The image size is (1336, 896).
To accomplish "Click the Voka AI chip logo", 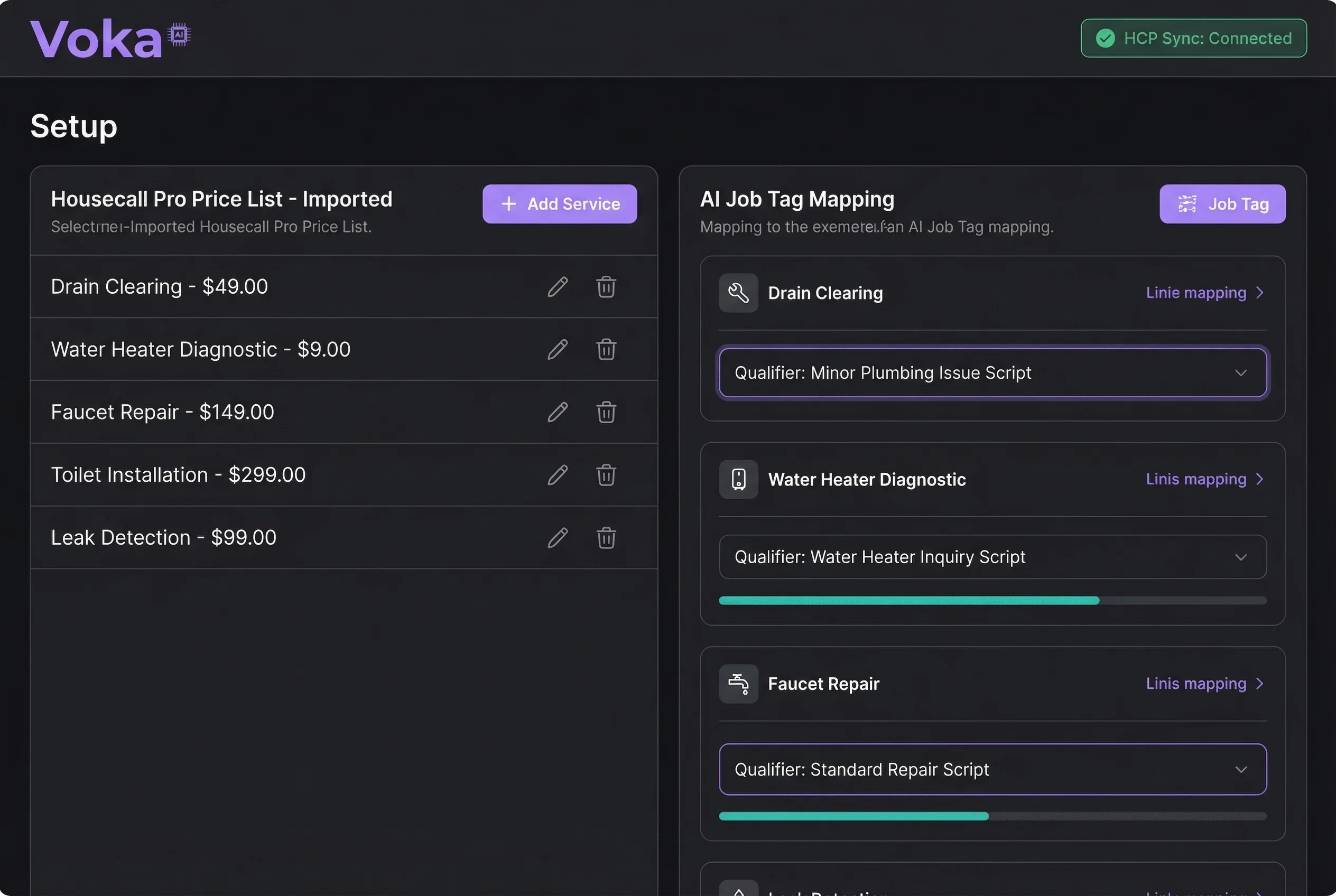I will (178, 34).
